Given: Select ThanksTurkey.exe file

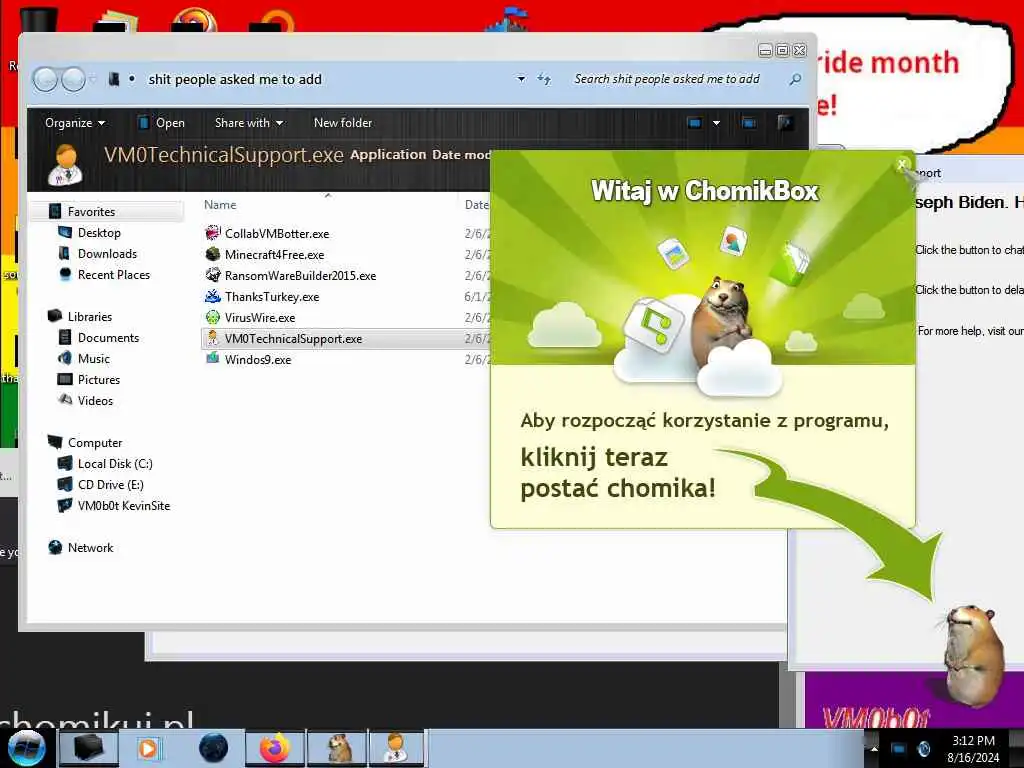Looking at the screenshot, I should click(272, 296).
